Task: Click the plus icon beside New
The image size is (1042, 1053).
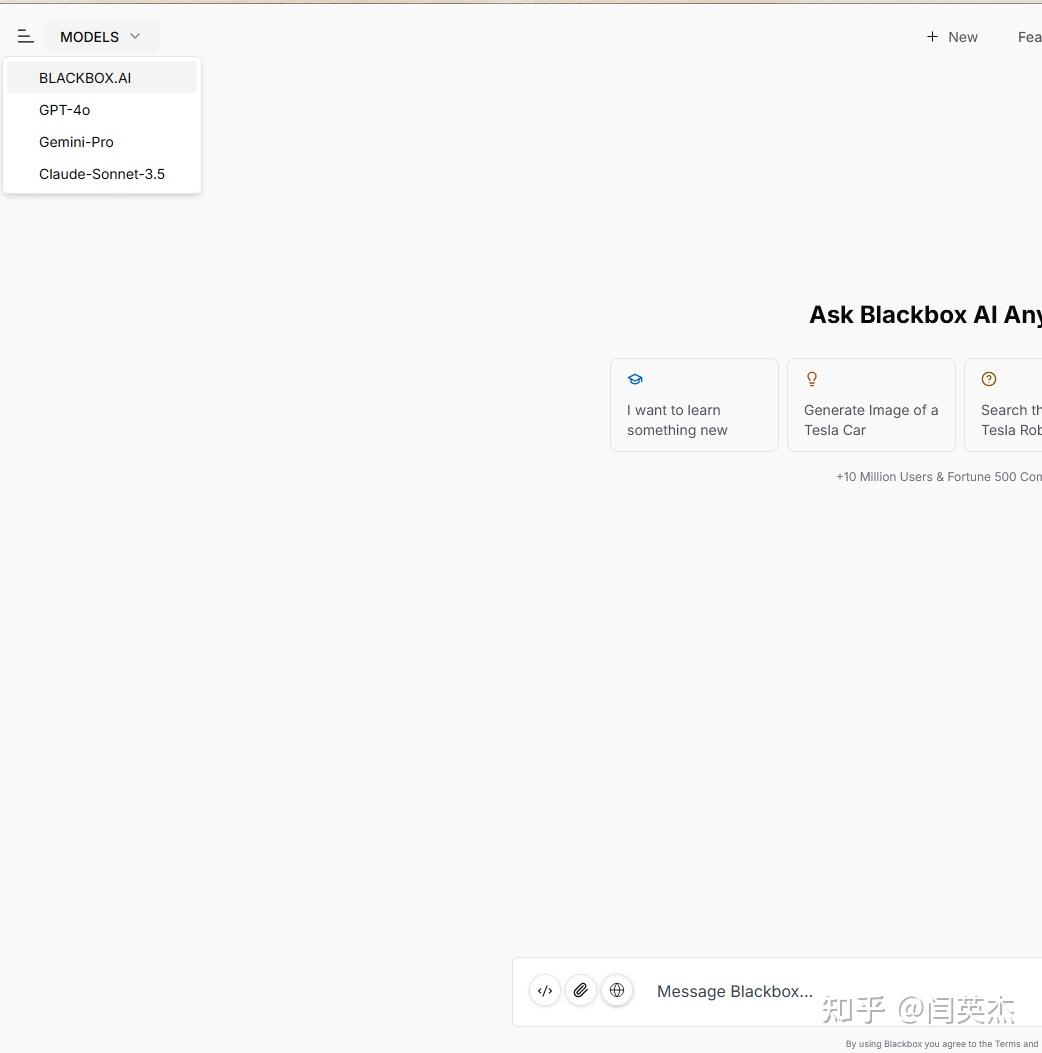Action: 933,36
